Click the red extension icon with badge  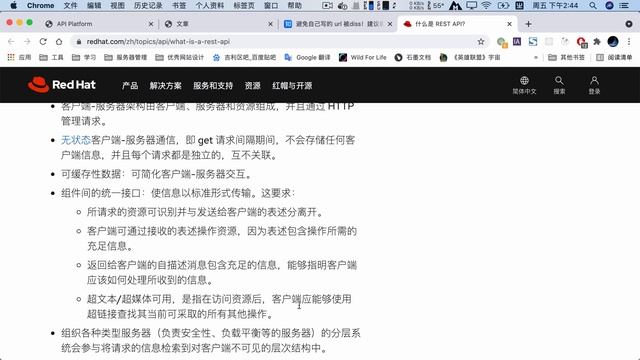pos(582,42)
